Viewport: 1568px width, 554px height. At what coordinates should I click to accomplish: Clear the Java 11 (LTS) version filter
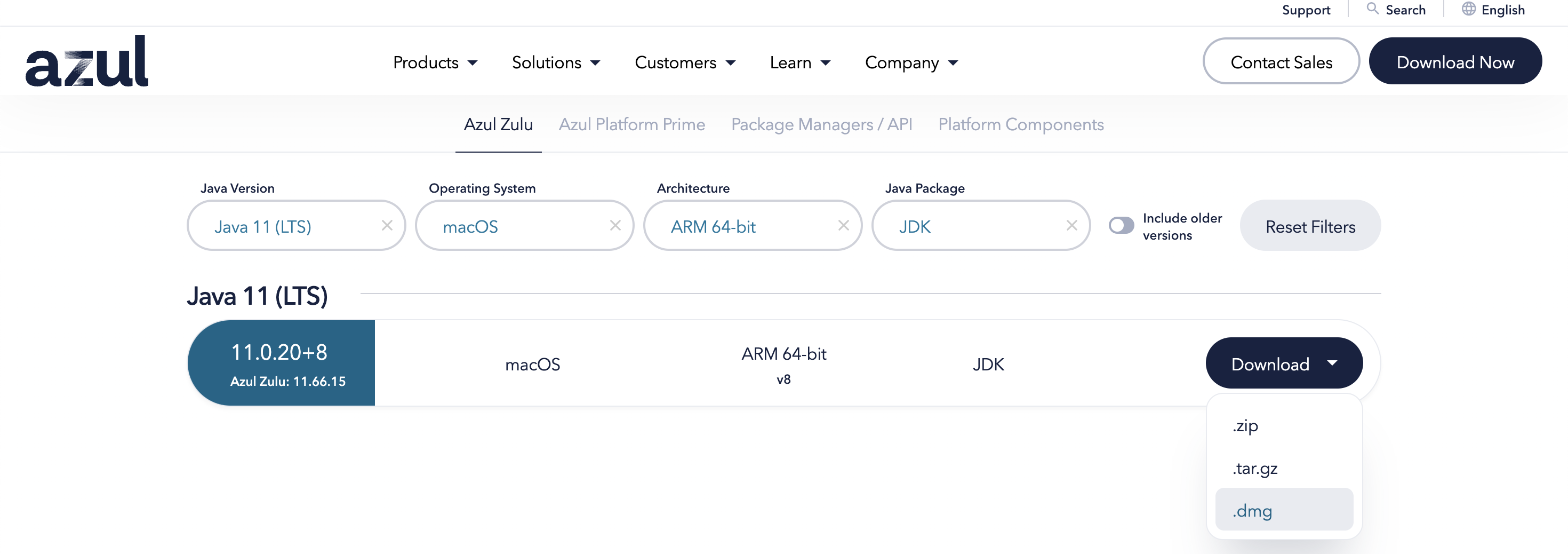[387, 226]
